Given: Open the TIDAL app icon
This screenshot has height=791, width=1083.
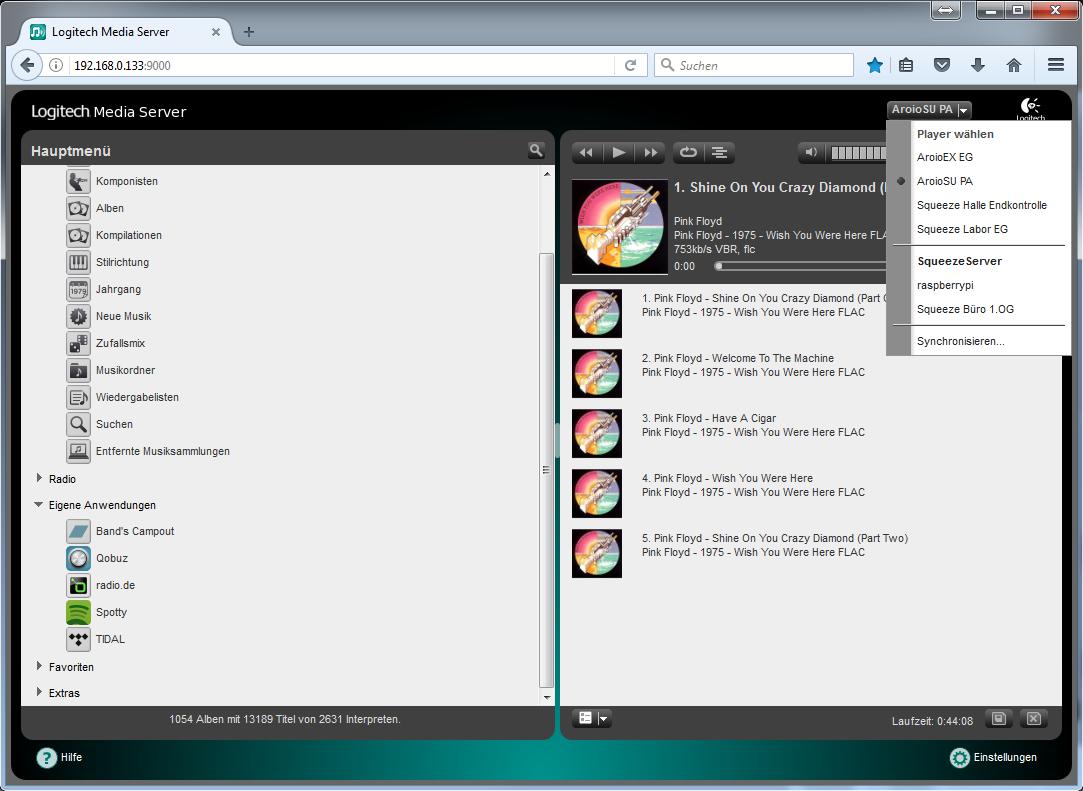Looking at the screenshot, I should (x=78, y=639).
